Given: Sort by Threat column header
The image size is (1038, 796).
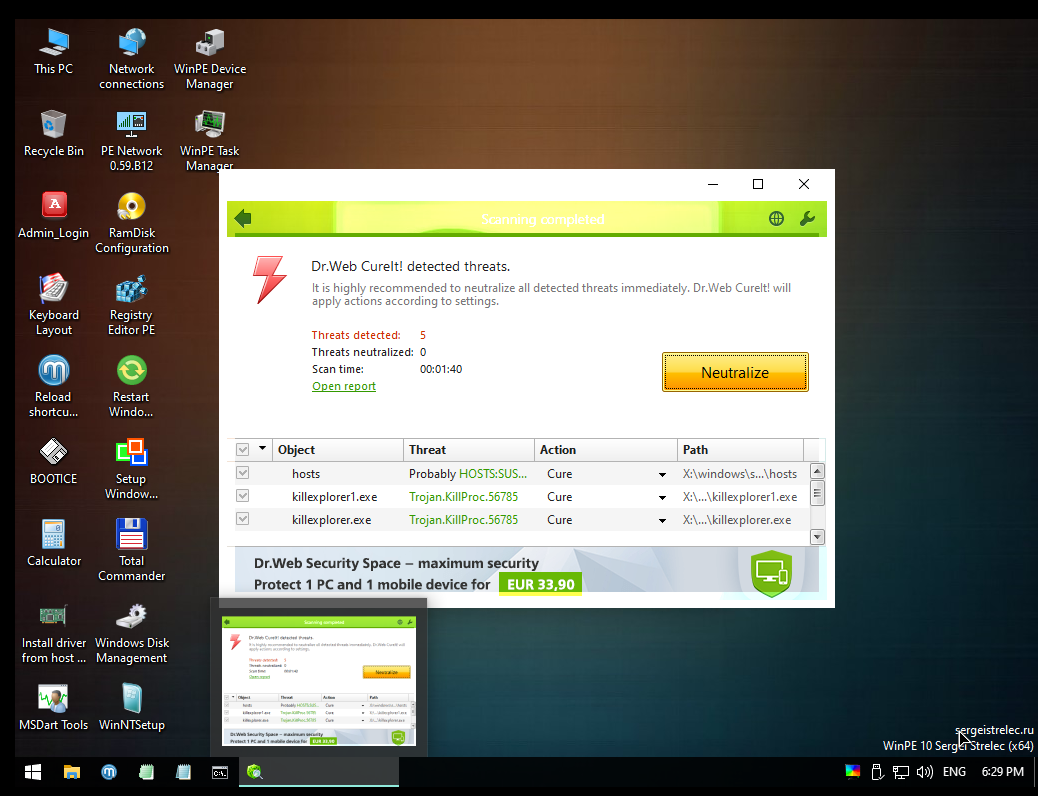Looking at the screenshot, I should click(x=469, y=450).
